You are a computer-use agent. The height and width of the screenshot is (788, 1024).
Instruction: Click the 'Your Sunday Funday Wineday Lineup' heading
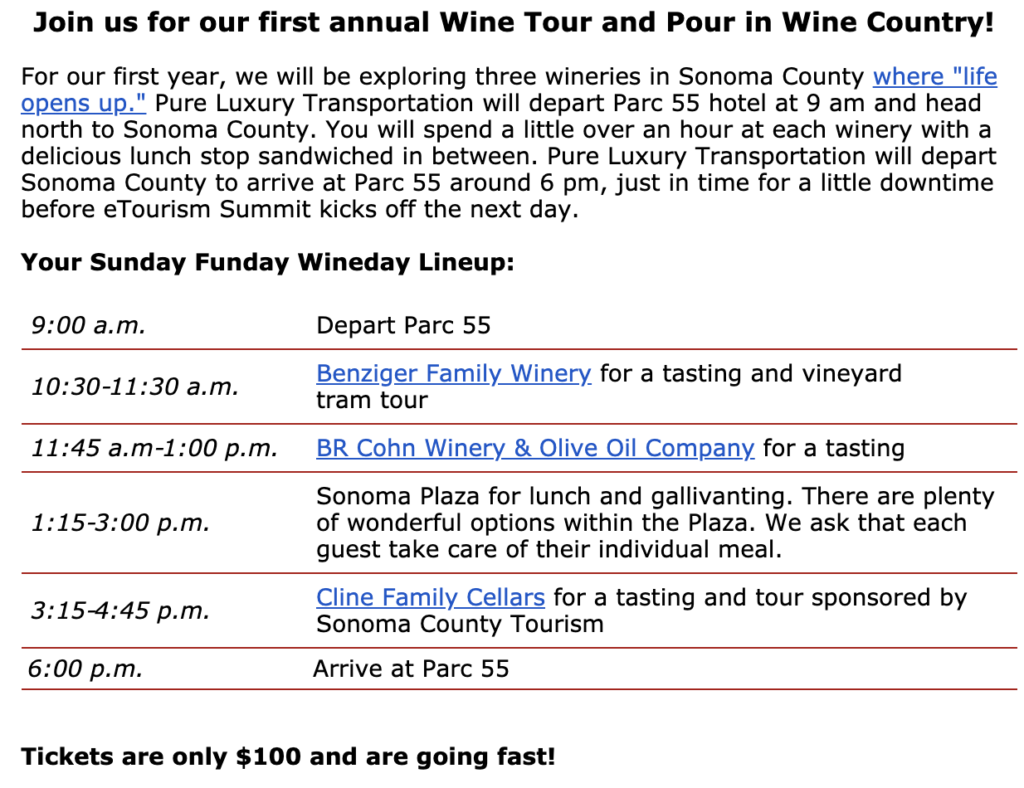[268, 262]
